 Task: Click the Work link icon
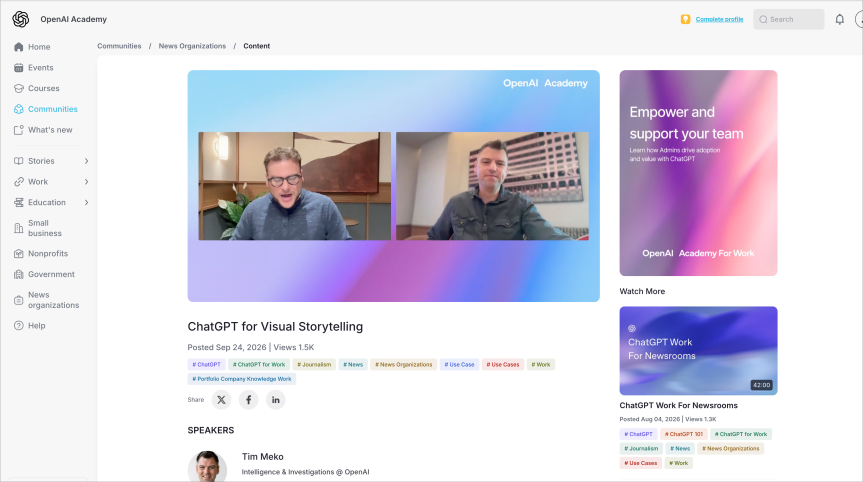tap(19, 182)
